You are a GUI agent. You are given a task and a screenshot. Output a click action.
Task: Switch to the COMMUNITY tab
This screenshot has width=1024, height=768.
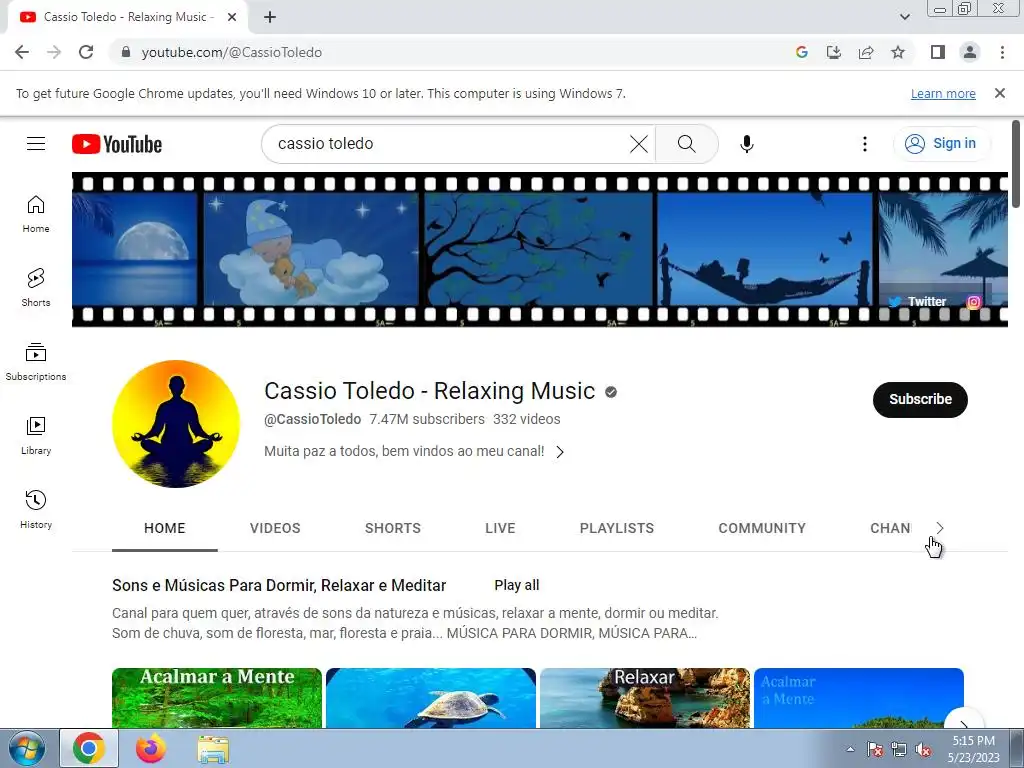point(762,528)
